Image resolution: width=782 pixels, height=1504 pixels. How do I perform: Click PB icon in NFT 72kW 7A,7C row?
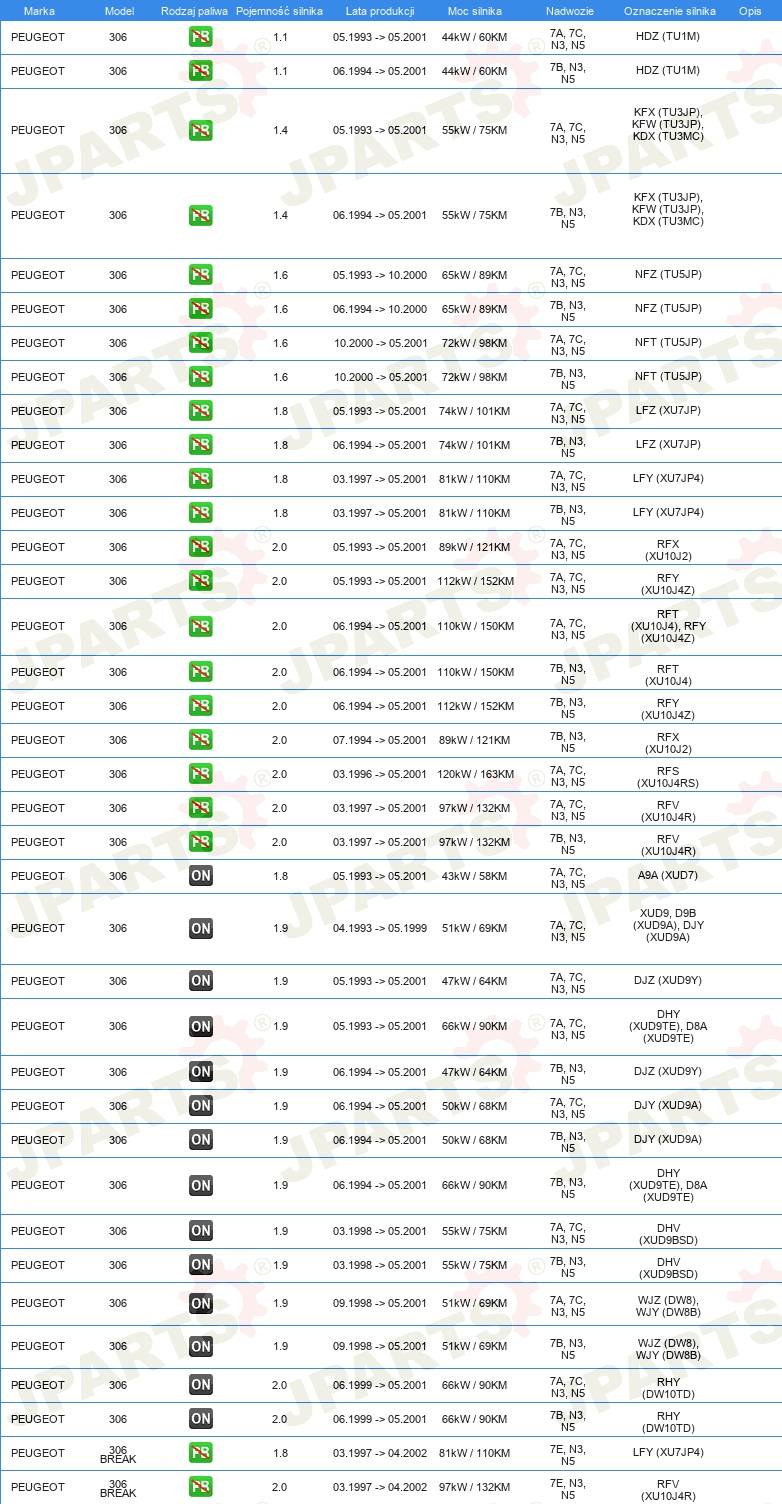click(201, 343)
